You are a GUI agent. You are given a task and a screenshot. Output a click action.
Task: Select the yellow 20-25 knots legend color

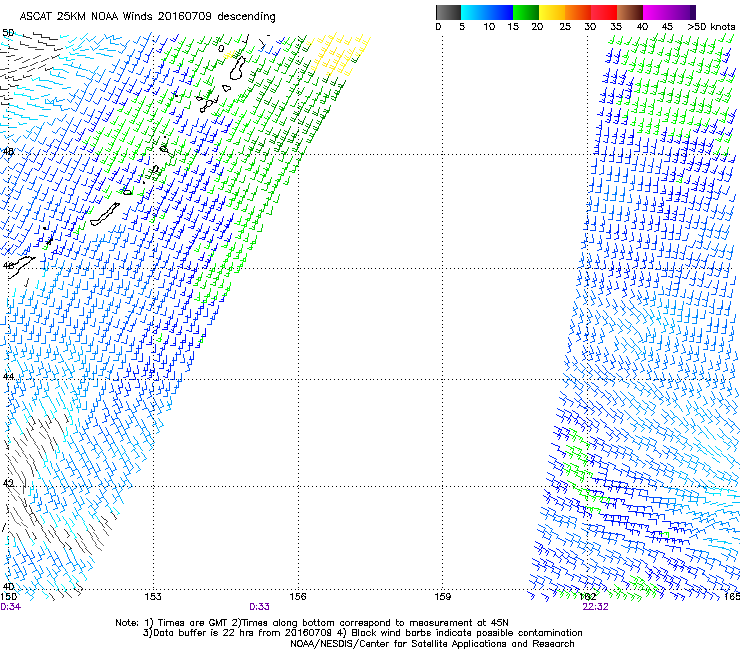pyautogui.click(x=552, y=12)
